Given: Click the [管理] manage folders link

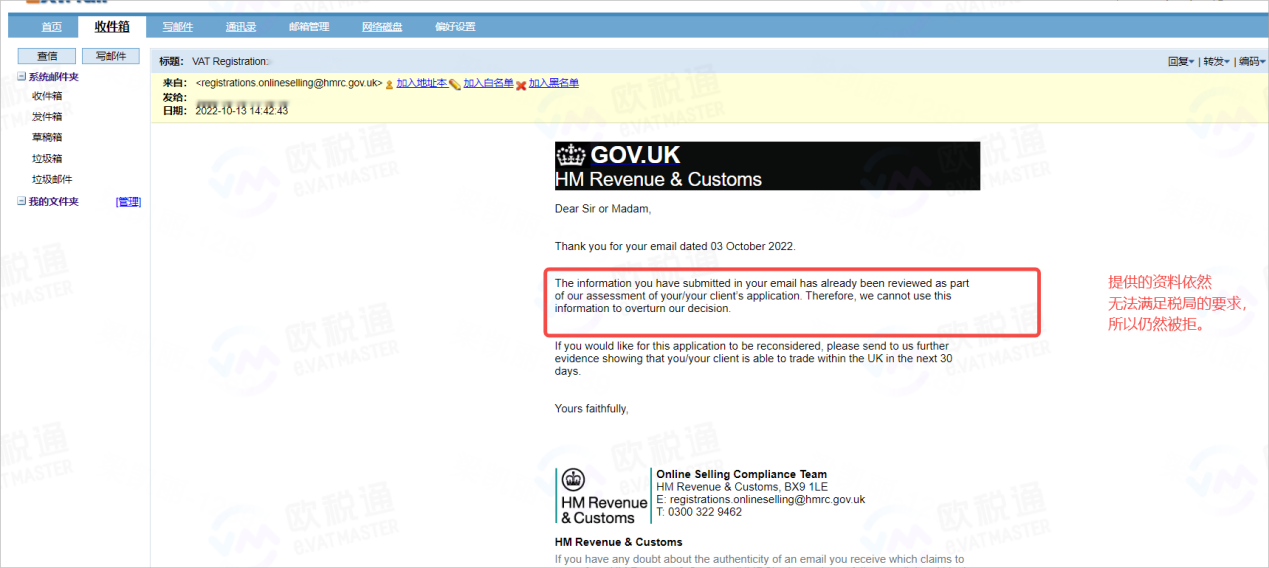Looking at the screenshot, I should pyautogui.click(x=128, y=202).
